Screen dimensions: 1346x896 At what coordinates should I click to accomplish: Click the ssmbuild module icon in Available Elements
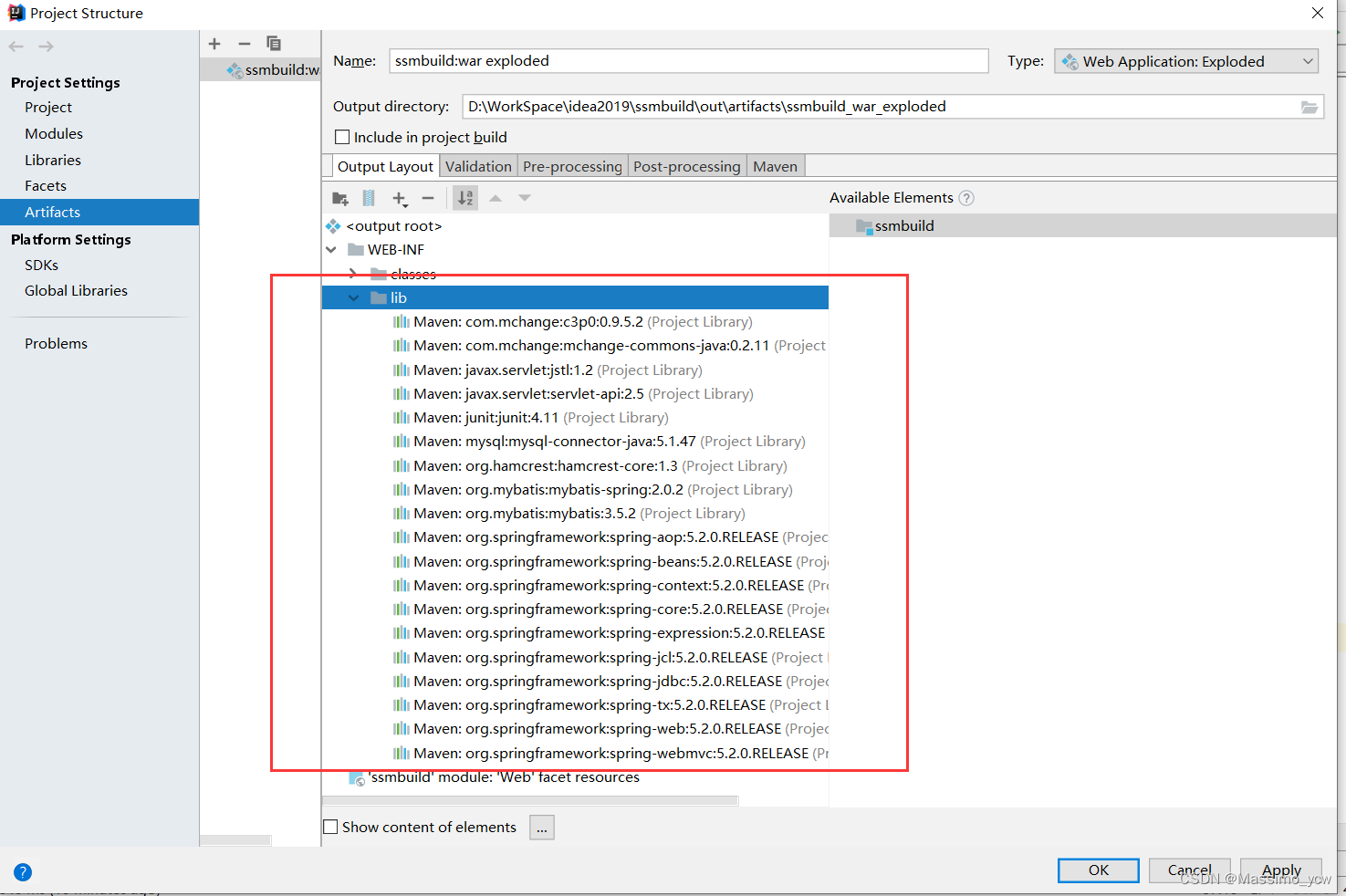[x=864, y=226]
